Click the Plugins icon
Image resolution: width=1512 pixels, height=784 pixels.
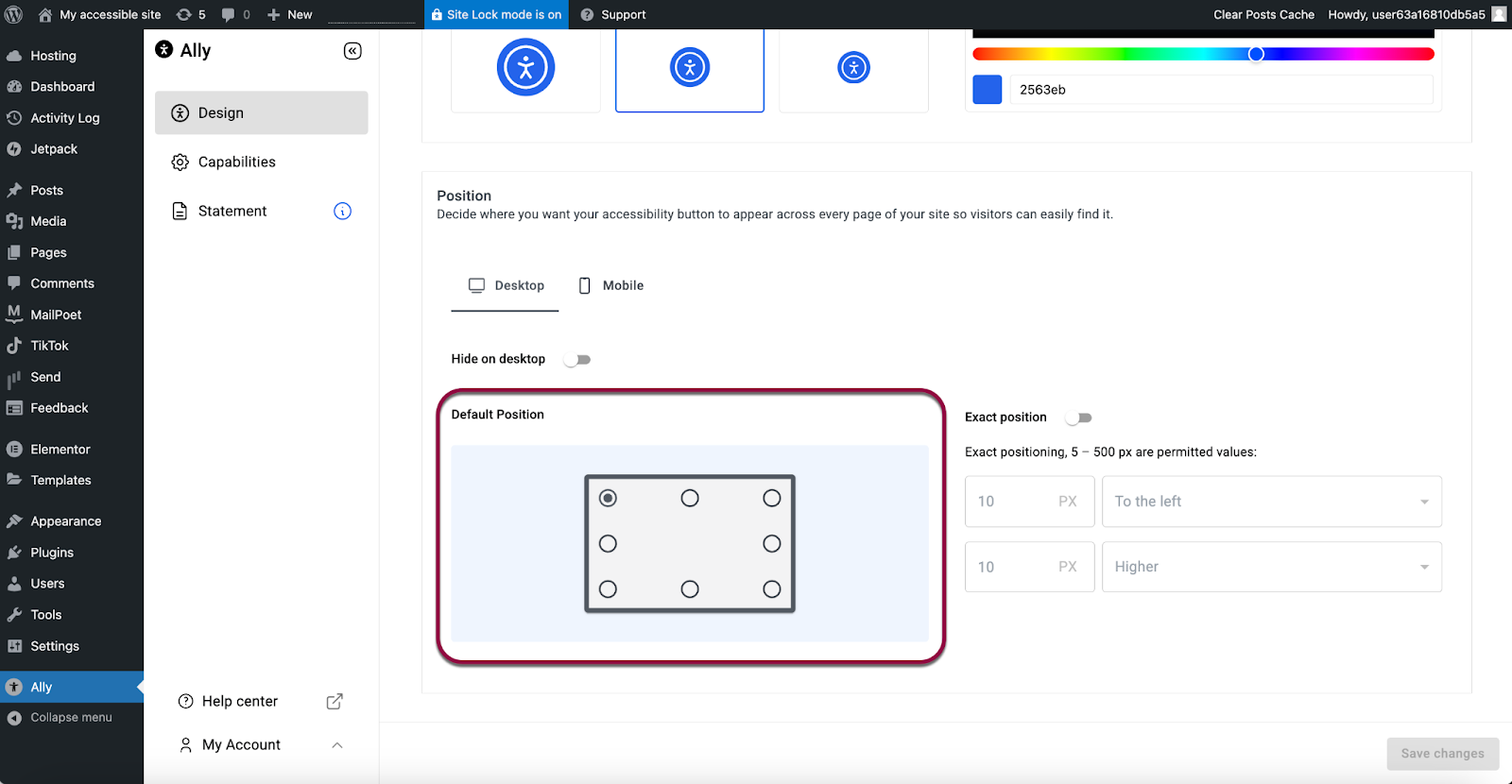[14, 553]
